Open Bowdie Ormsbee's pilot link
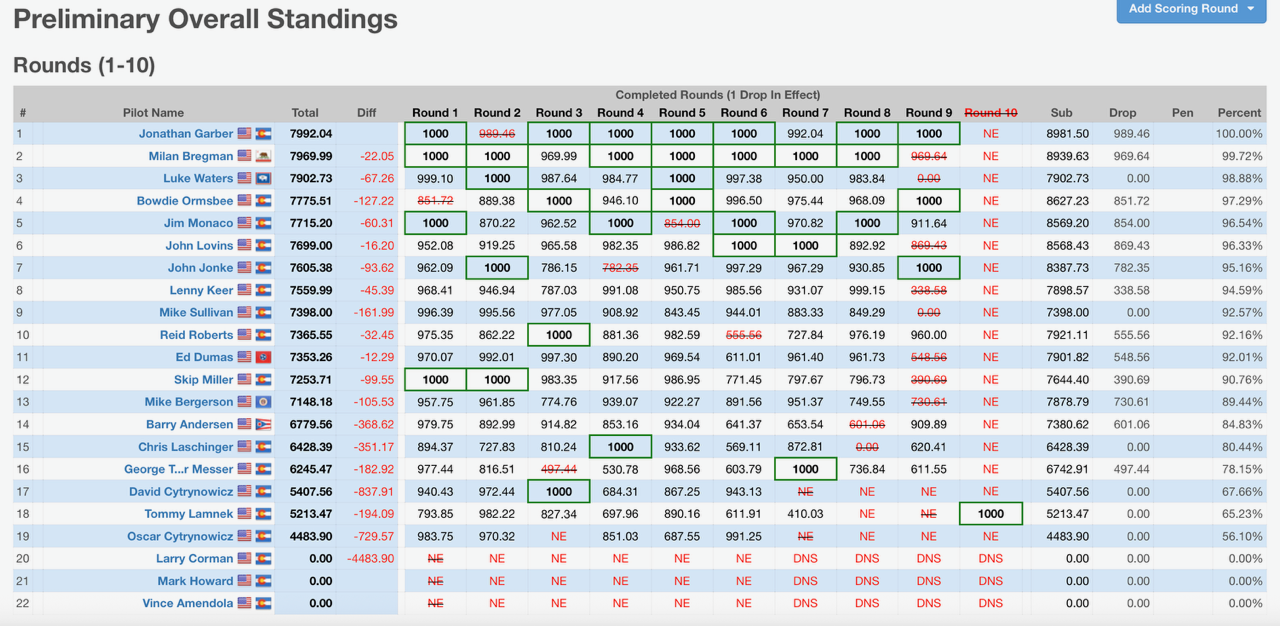1280x626 pixels. pyautogui.click(x=185, y=201)
